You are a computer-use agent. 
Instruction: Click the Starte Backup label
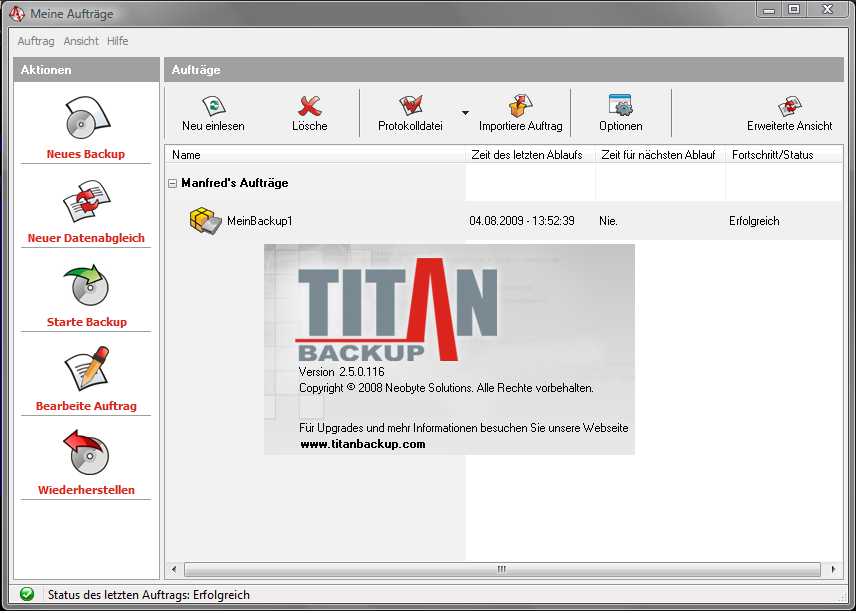coord(87,322)
